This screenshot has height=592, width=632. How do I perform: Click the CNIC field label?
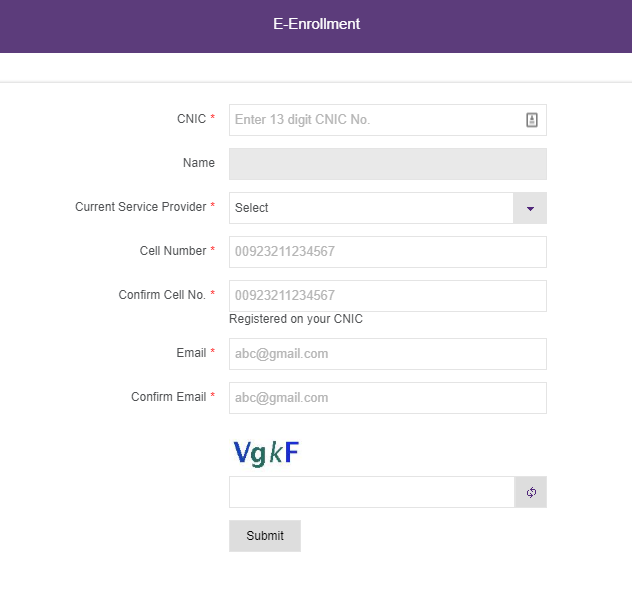pyautogui.click(x=191, y=119)
